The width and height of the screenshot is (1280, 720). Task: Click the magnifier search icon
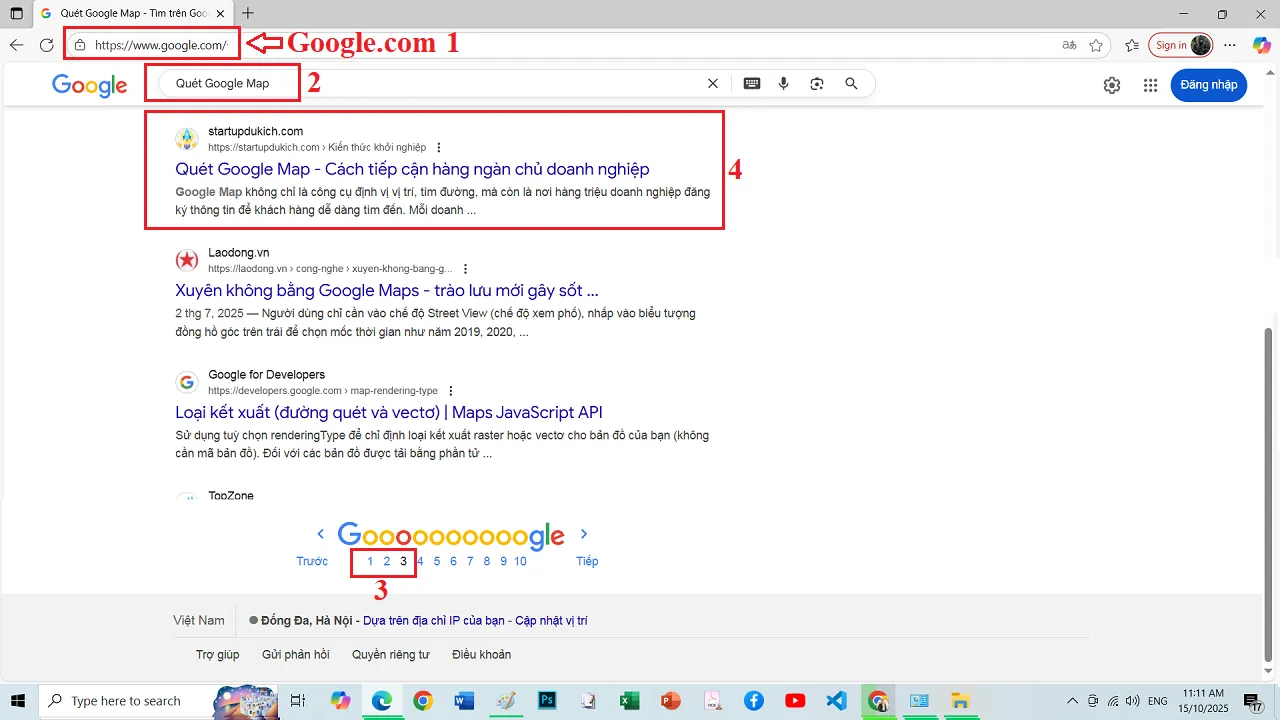pos(851,84)
